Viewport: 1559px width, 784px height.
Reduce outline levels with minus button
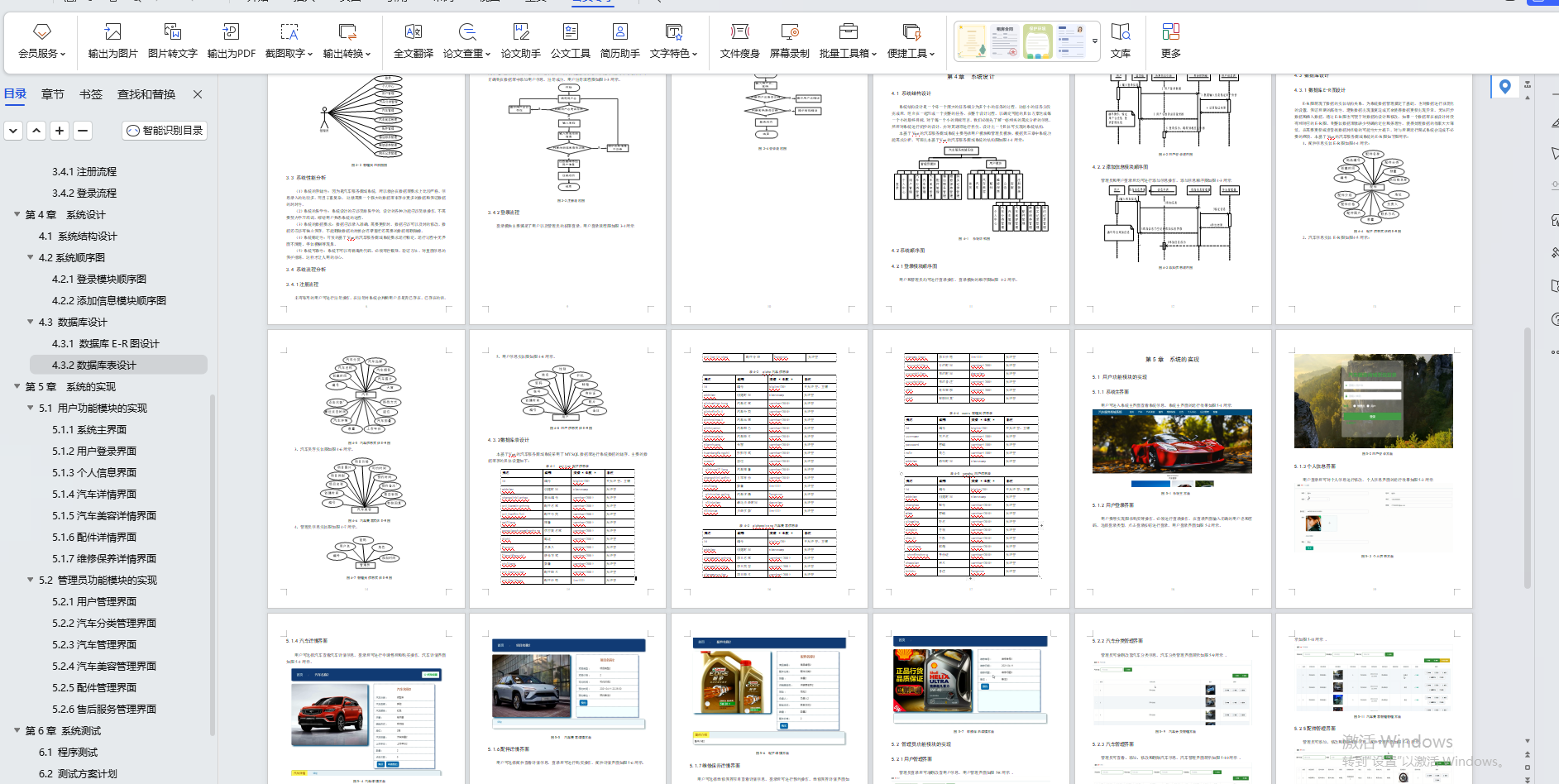(x=83, y=131)
